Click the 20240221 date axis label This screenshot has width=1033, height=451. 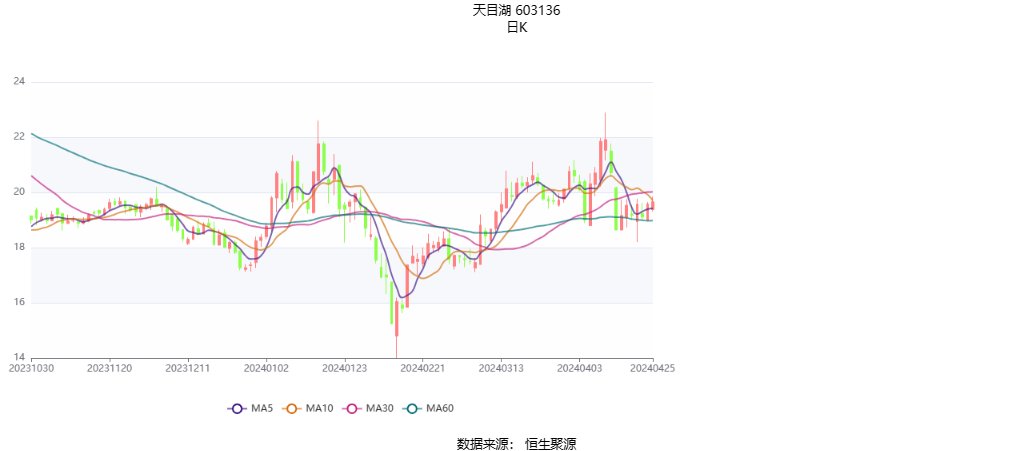[x=422, y=369]
